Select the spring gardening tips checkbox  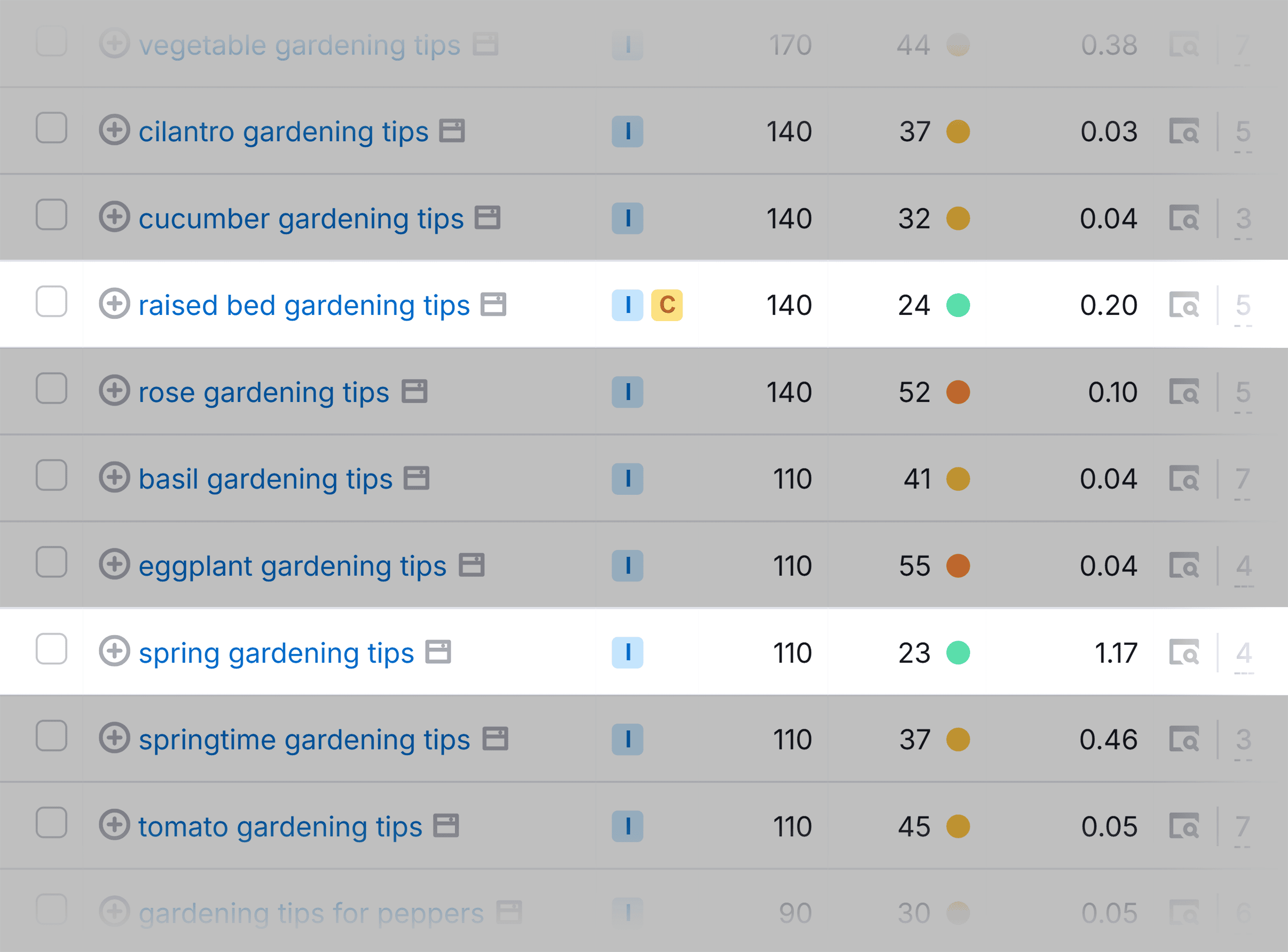click(52, 649)
